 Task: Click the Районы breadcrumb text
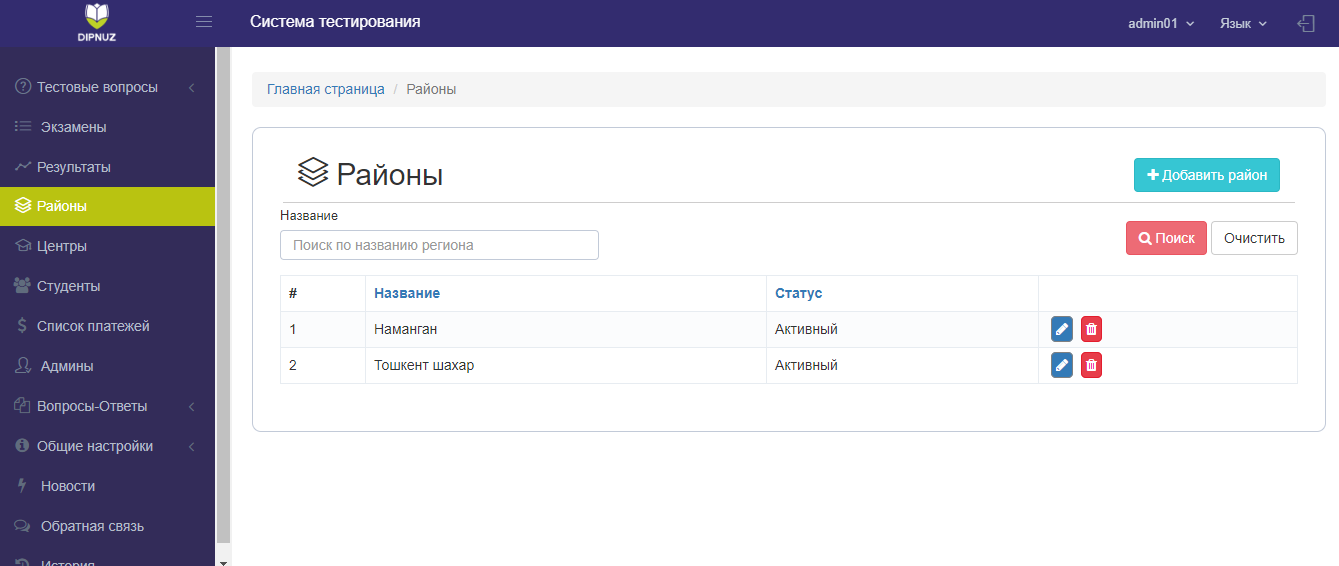tap(431, 89)
